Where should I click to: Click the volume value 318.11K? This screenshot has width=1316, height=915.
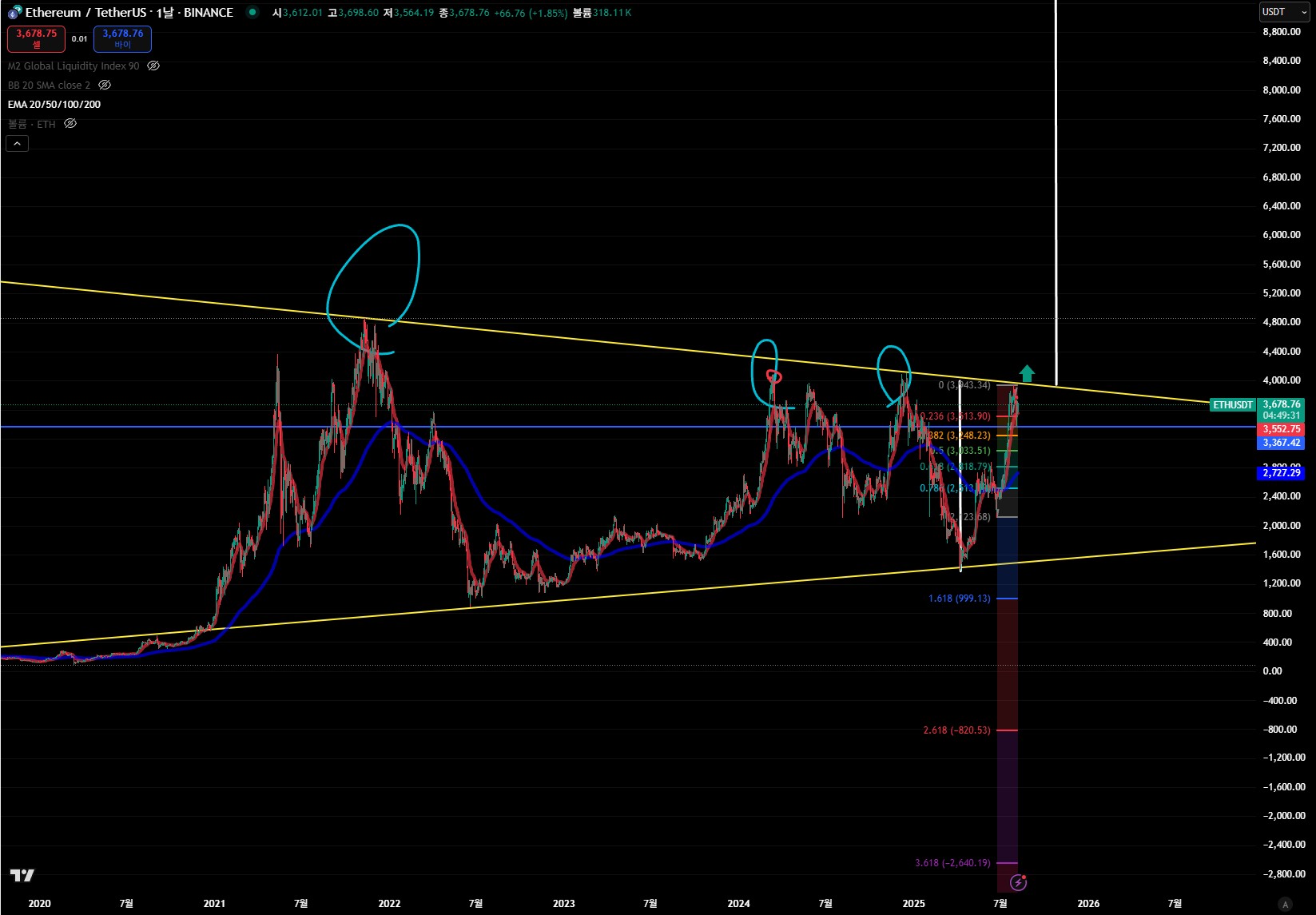click(x=612, y=13)
